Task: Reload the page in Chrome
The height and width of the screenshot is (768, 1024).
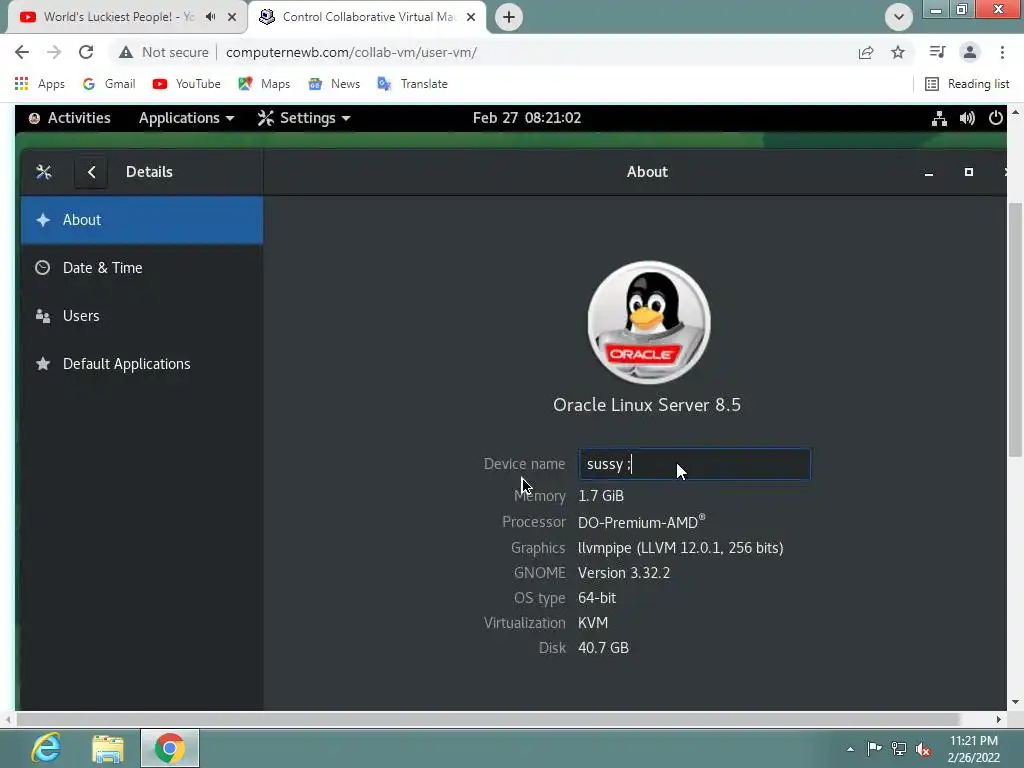Action: 86,52
